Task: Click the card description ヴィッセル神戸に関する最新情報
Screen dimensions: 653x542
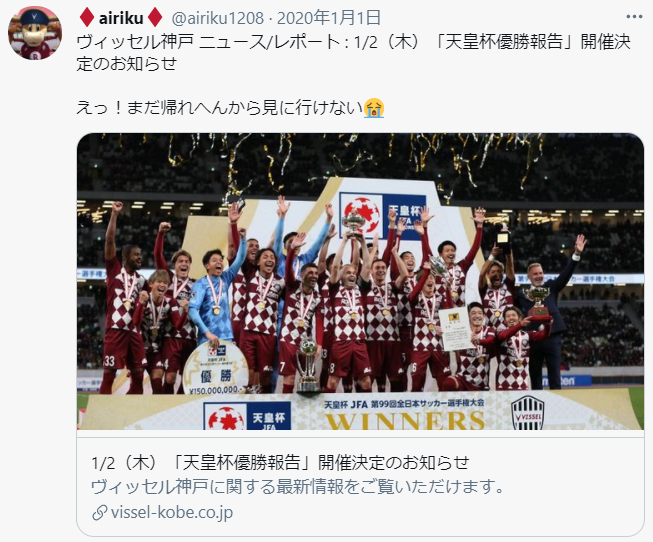Action: pos(297,487)
